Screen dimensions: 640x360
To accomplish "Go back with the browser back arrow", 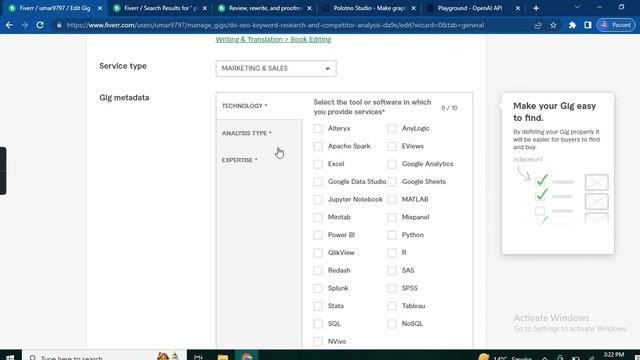I will (9, 25).
